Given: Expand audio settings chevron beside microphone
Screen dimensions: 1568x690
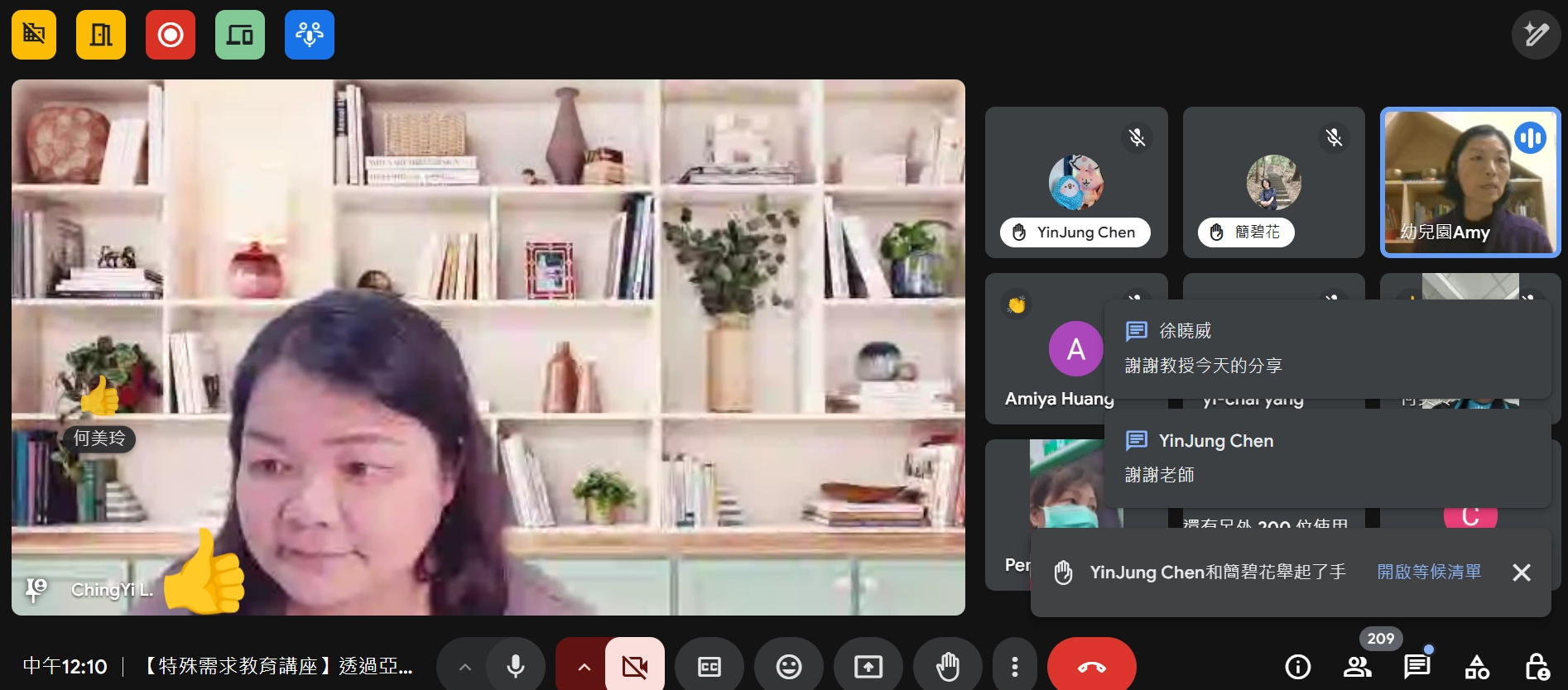Looking at the screenshot, I should coord(465,666).
